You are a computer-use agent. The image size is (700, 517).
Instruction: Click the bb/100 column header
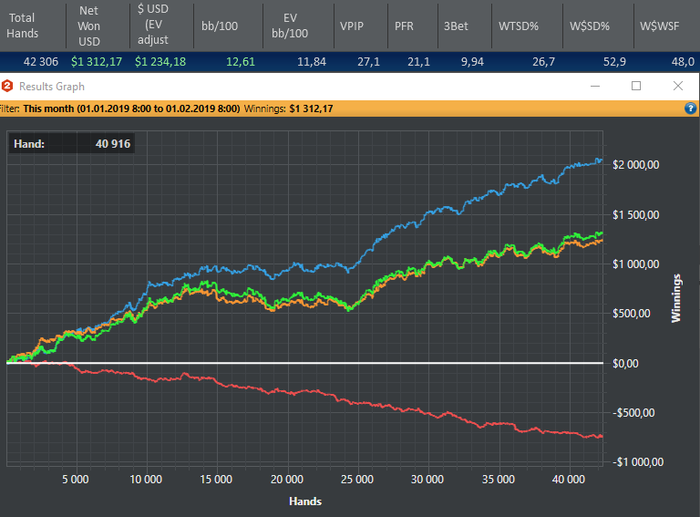[x=219, y=26]
